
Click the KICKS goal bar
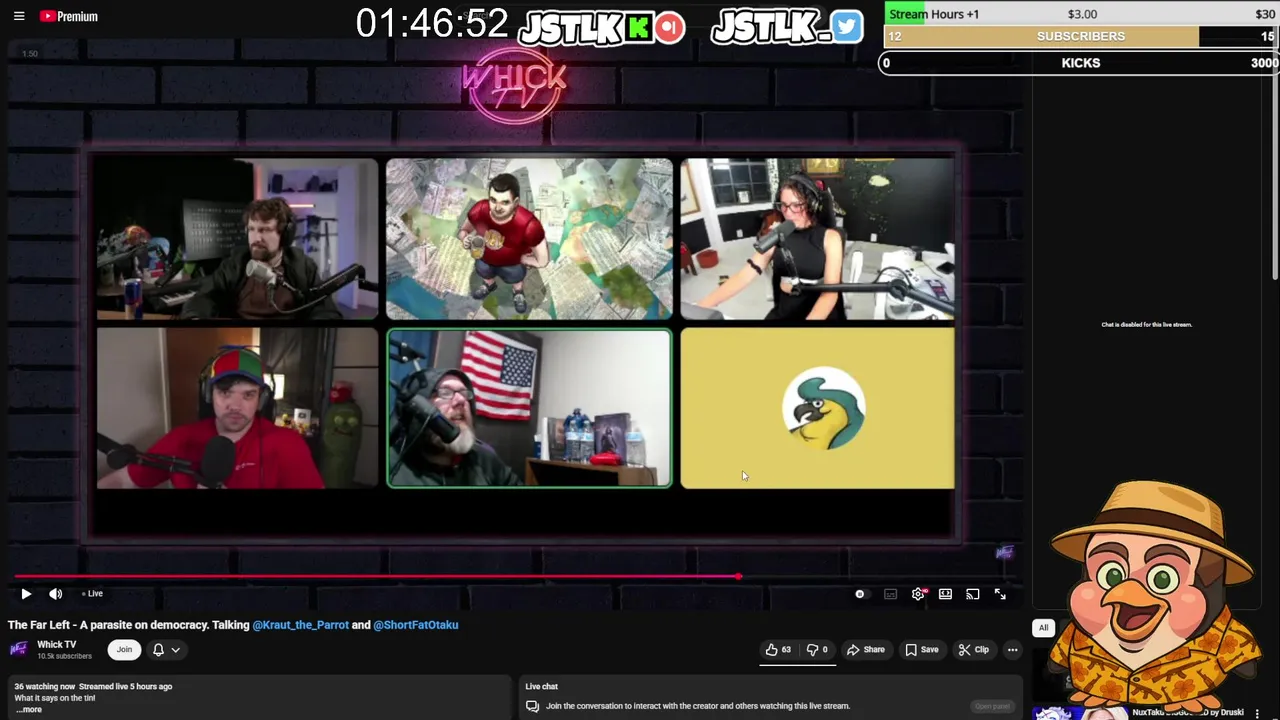[x=1080, y=63]
